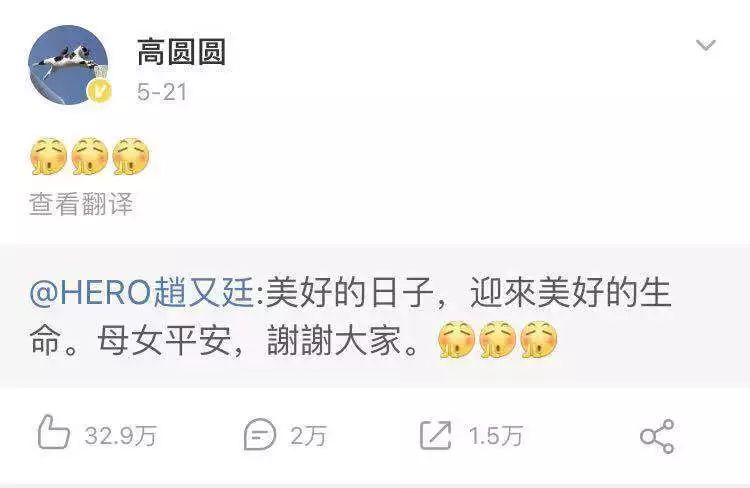Tap the 32.9万 likes count

click(x=121, y=436)
